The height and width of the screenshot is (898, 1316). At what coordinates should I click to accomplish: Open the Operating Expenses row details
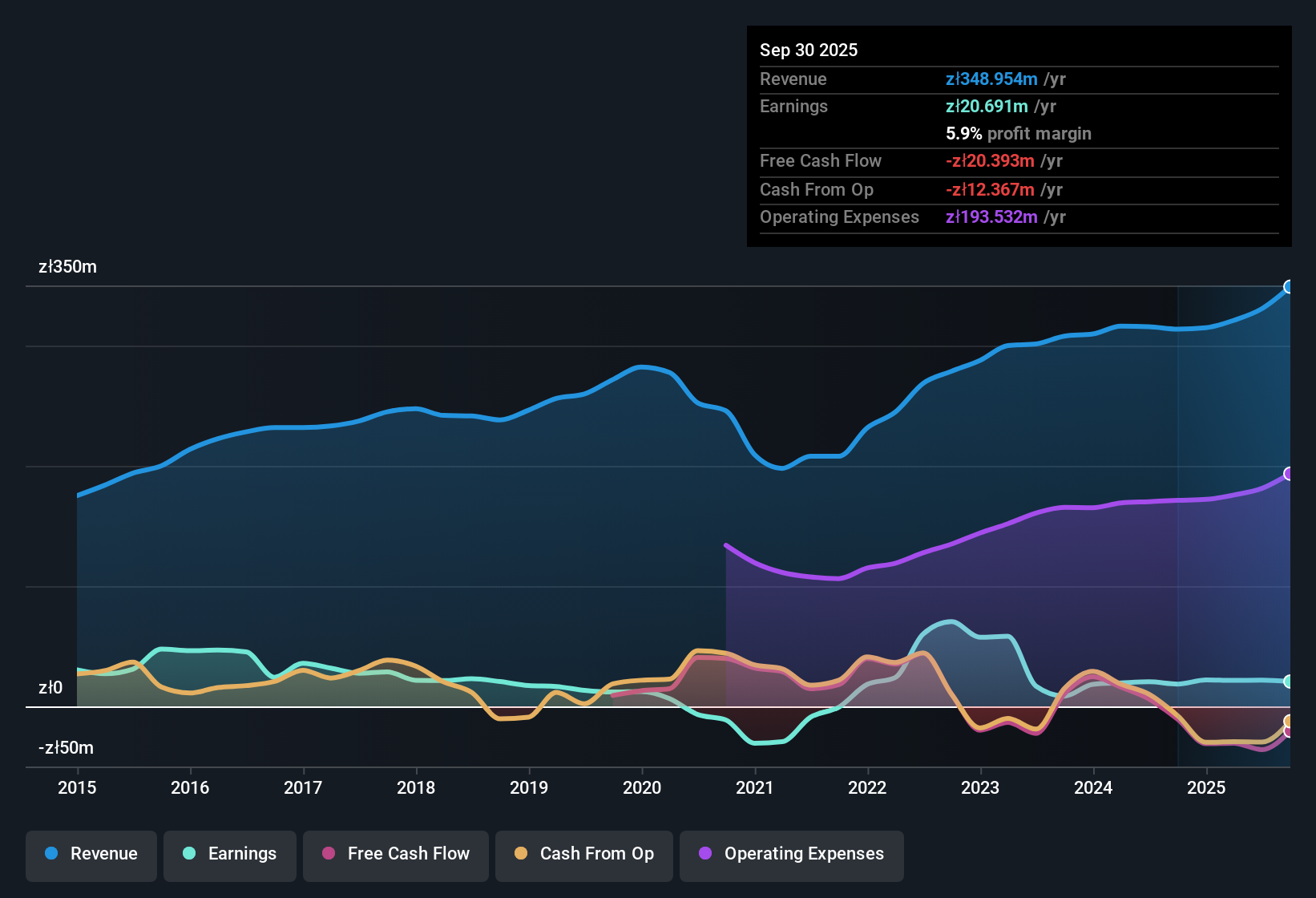[840, 217]
